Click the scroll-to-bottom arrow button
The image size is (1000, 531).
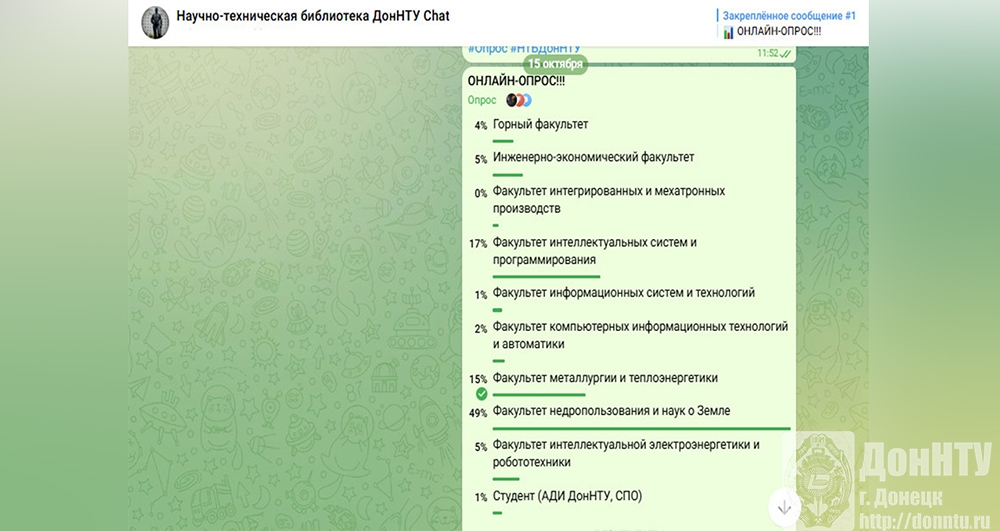coord(785,507)
